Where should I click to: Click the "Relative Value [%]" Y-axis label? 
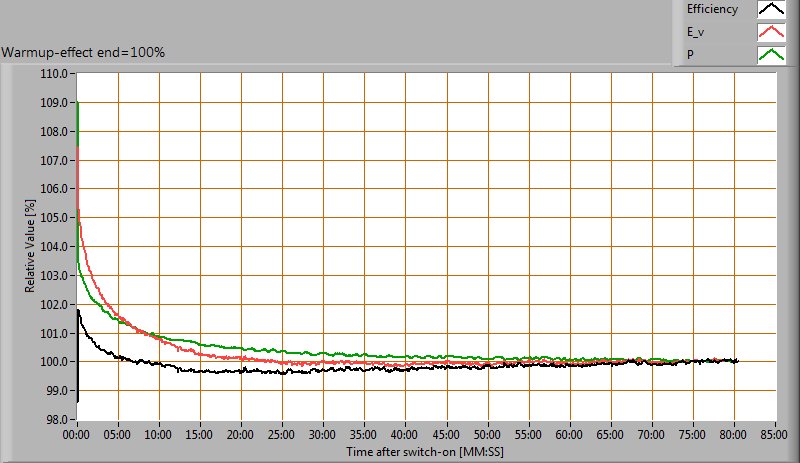click(30, 245)
